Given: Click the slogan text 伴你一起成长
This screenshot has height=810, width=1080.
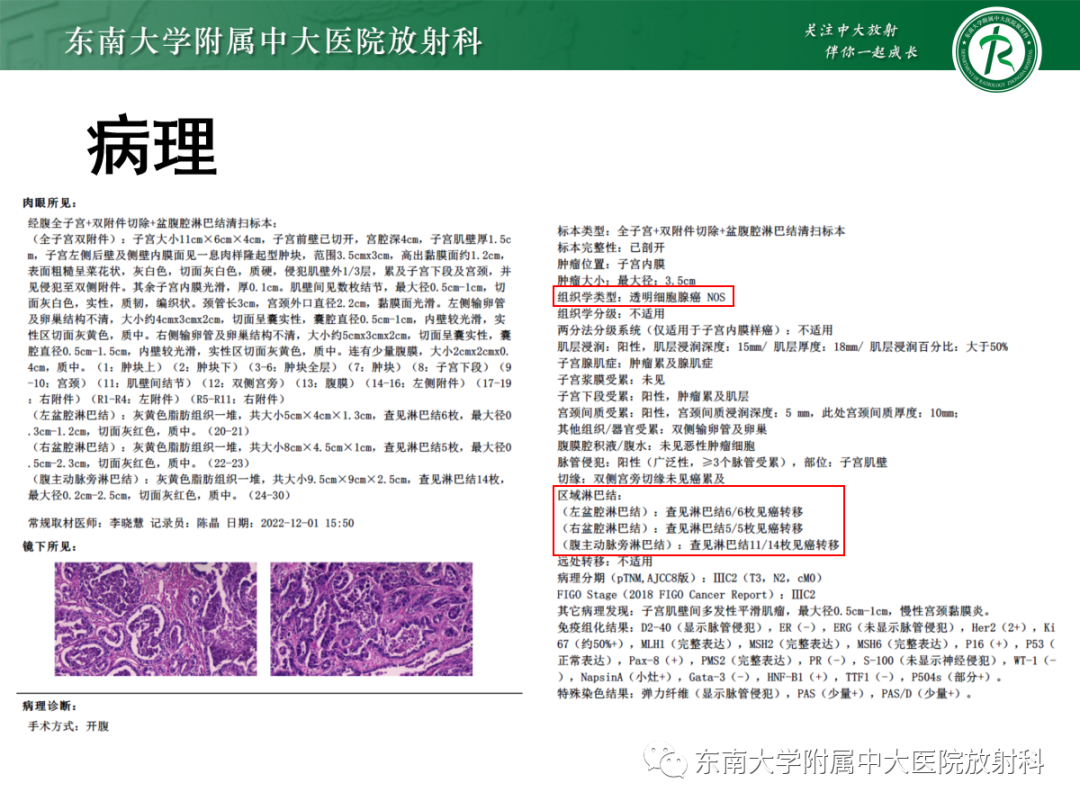Looking at the screenshot, I should pyautogui.click(x=871, y=52).
